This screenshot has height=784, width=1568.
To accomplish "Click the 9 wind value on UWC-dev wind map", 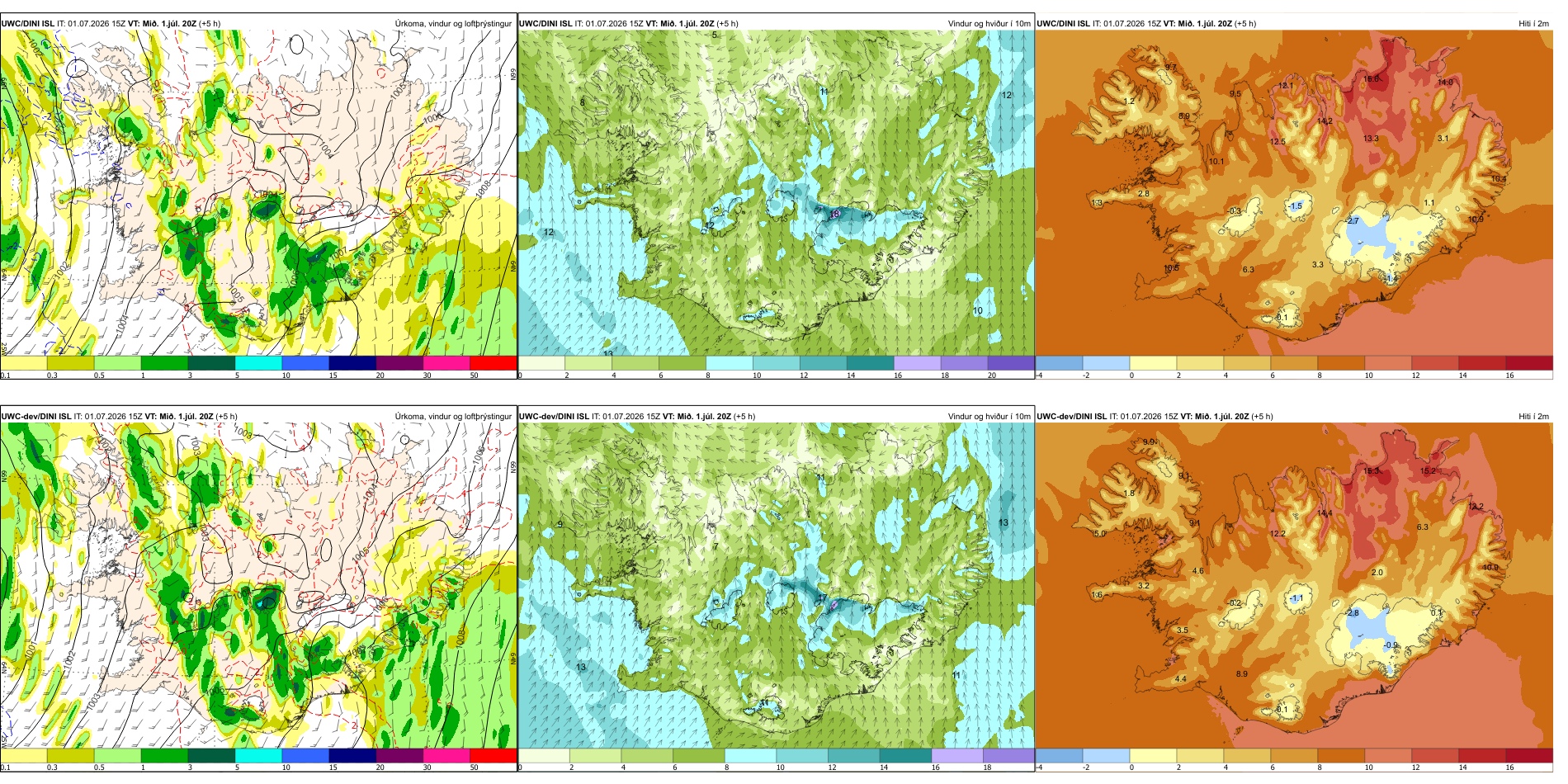I will point(560,524).
